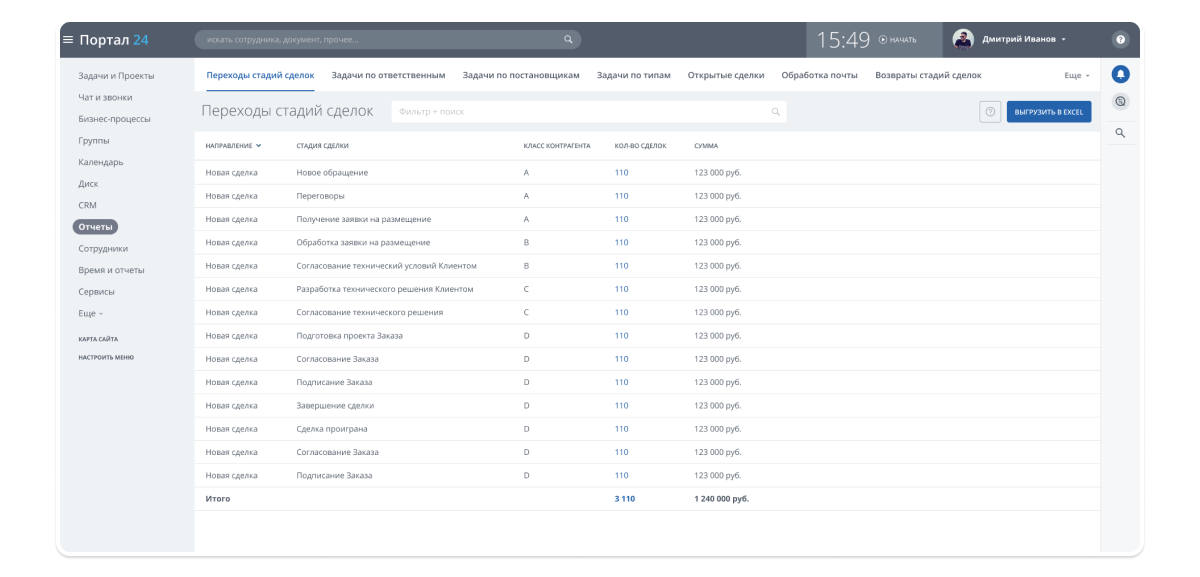This screenshot has width=1200, height=577.
Task: Click the Фильтр + поиск field
Action: (x=588, y=112)
